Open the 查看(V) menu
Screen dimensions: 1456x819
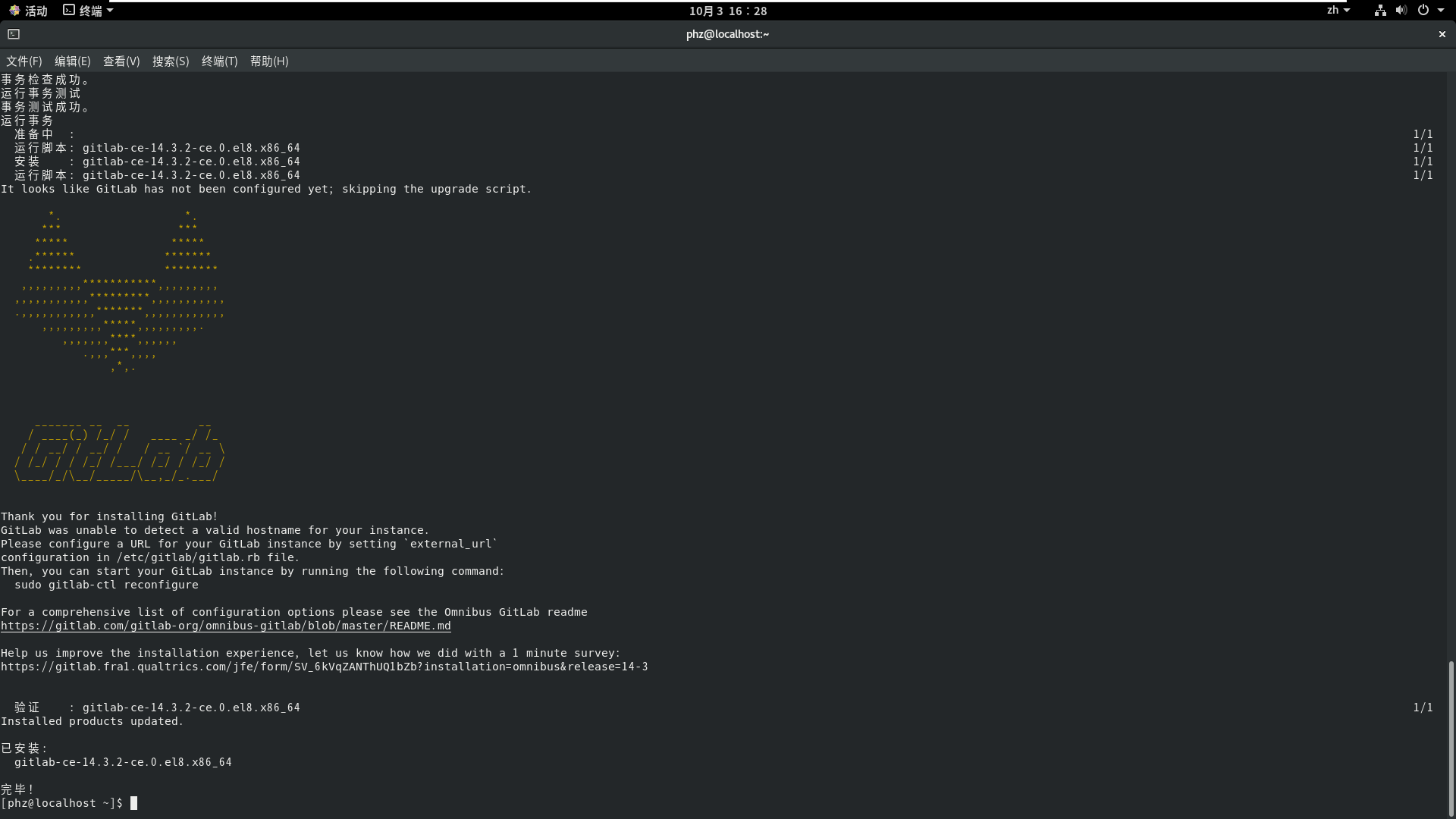pos(121,61)
